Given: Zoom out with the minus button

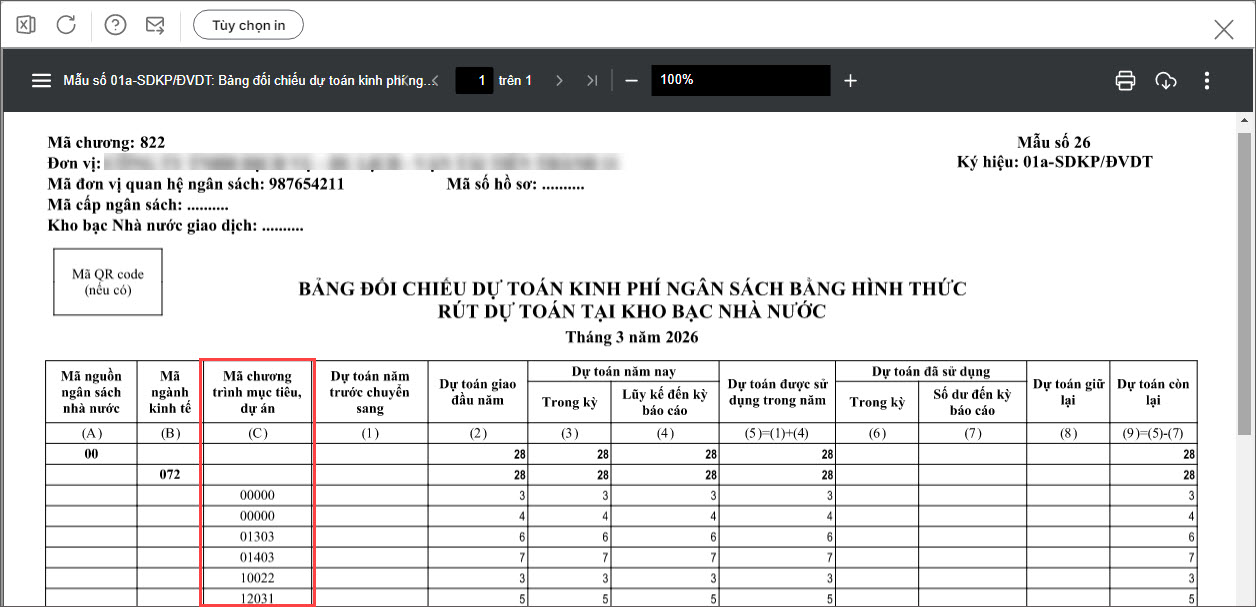Looking at the screenshot, I should pos(631,81).
